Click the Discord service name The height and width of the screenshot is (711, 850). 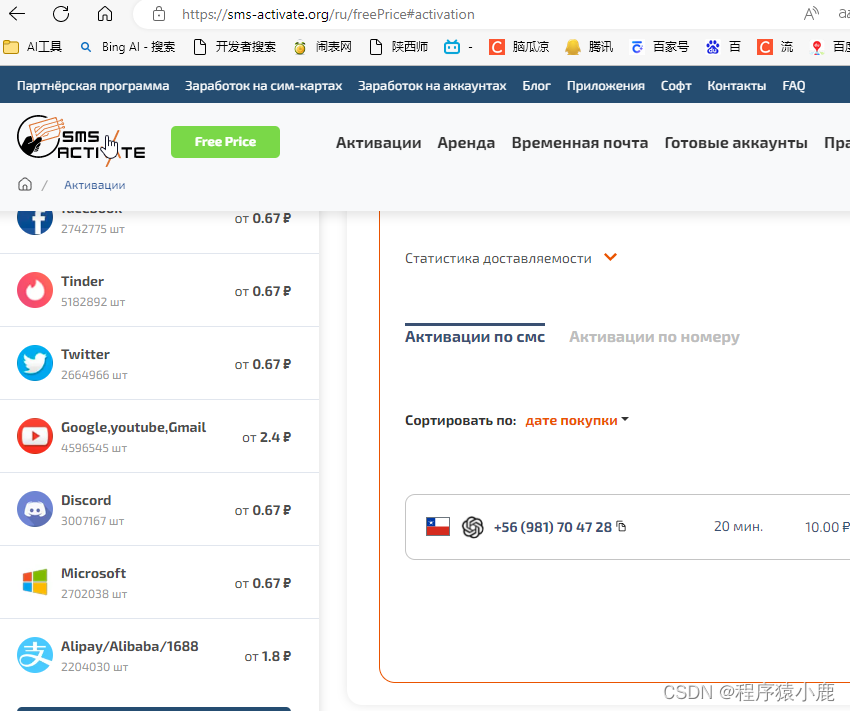point(86,500)
